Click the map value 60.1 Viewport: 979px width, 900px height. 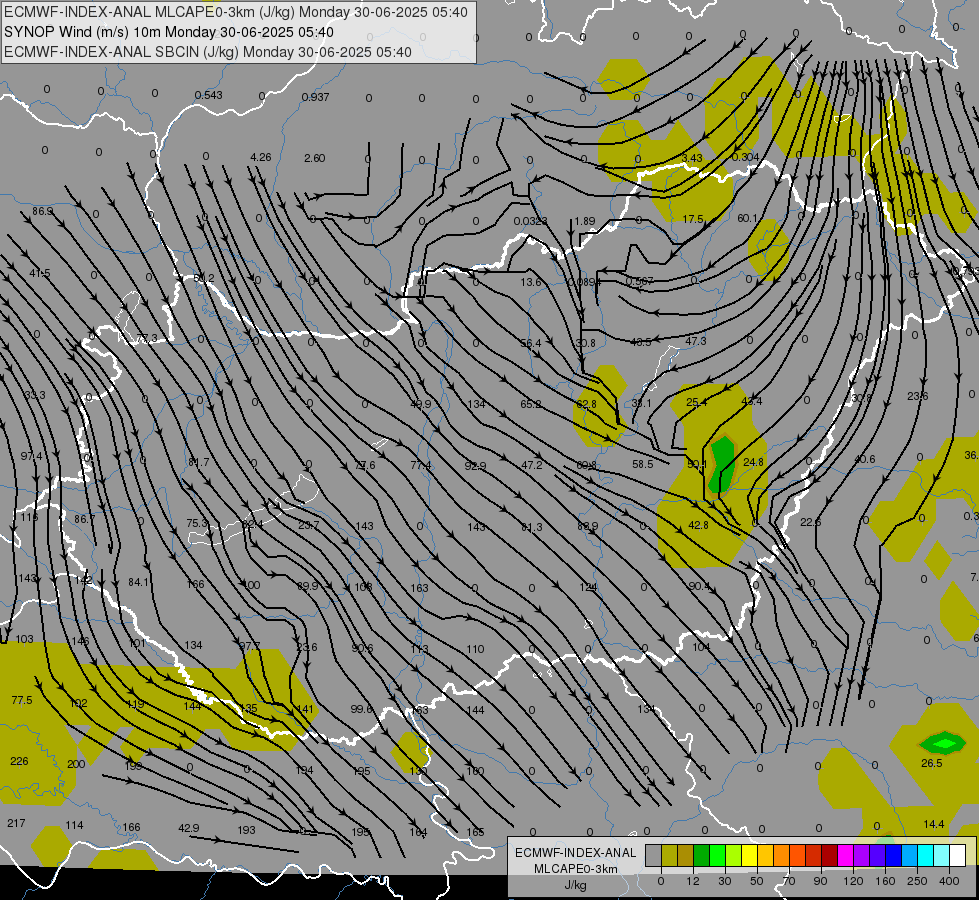[747, 218]
